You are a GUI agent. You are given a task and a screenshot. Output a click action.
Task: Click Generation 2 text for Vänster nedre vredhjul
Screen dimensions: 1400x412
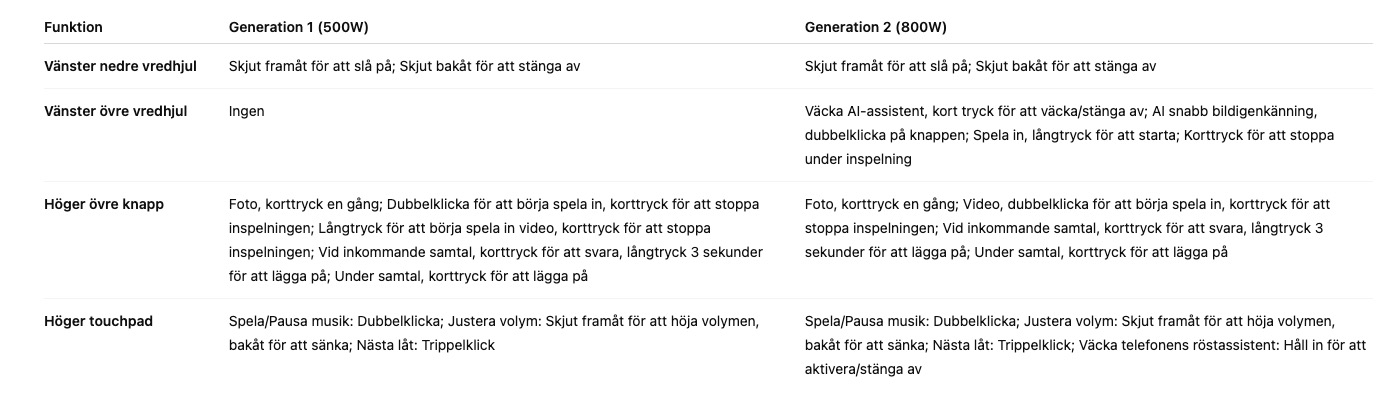[x=980, y=66]
